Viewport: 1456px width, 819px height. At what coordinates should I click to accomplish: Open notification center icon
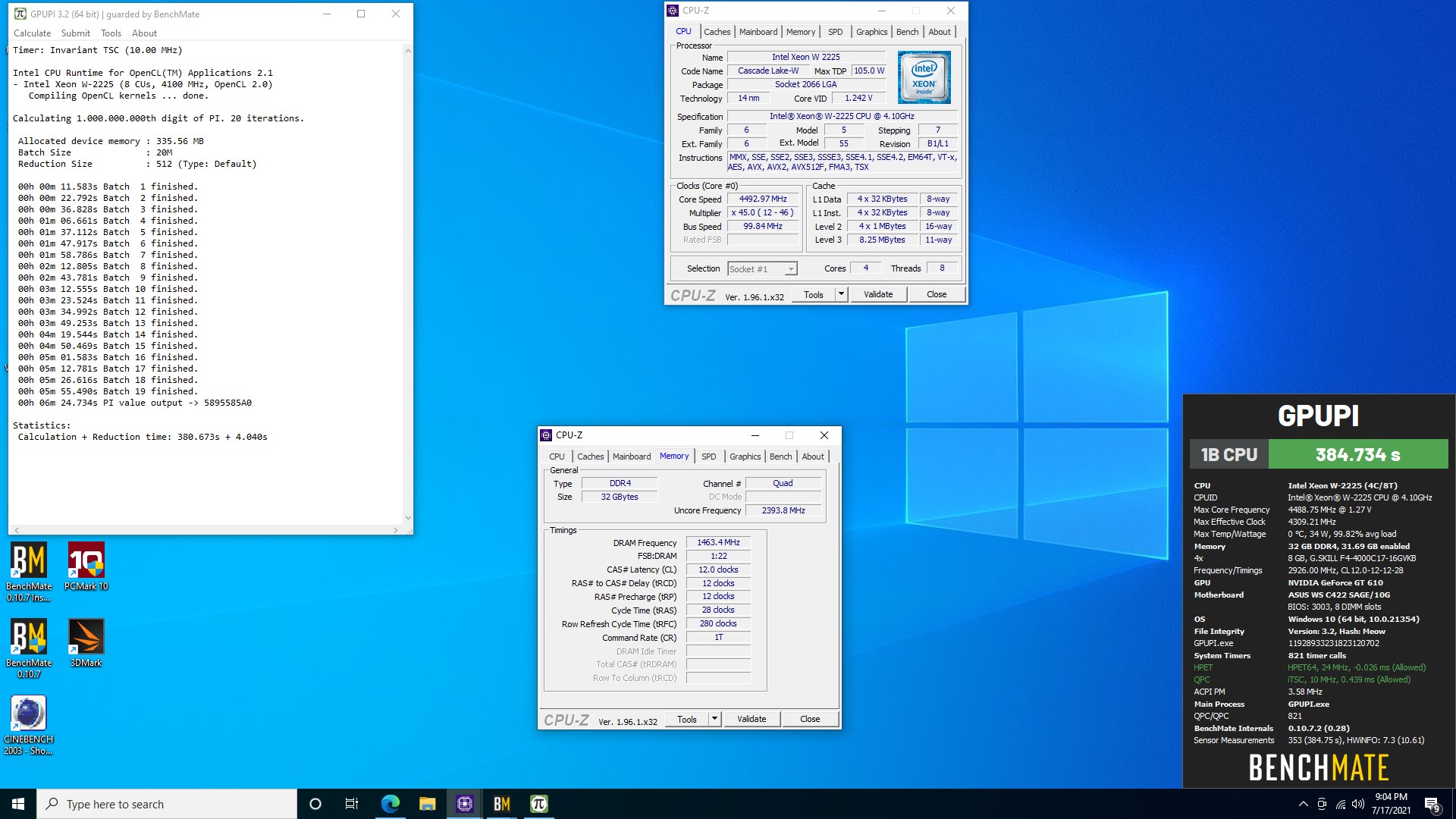1432,804
